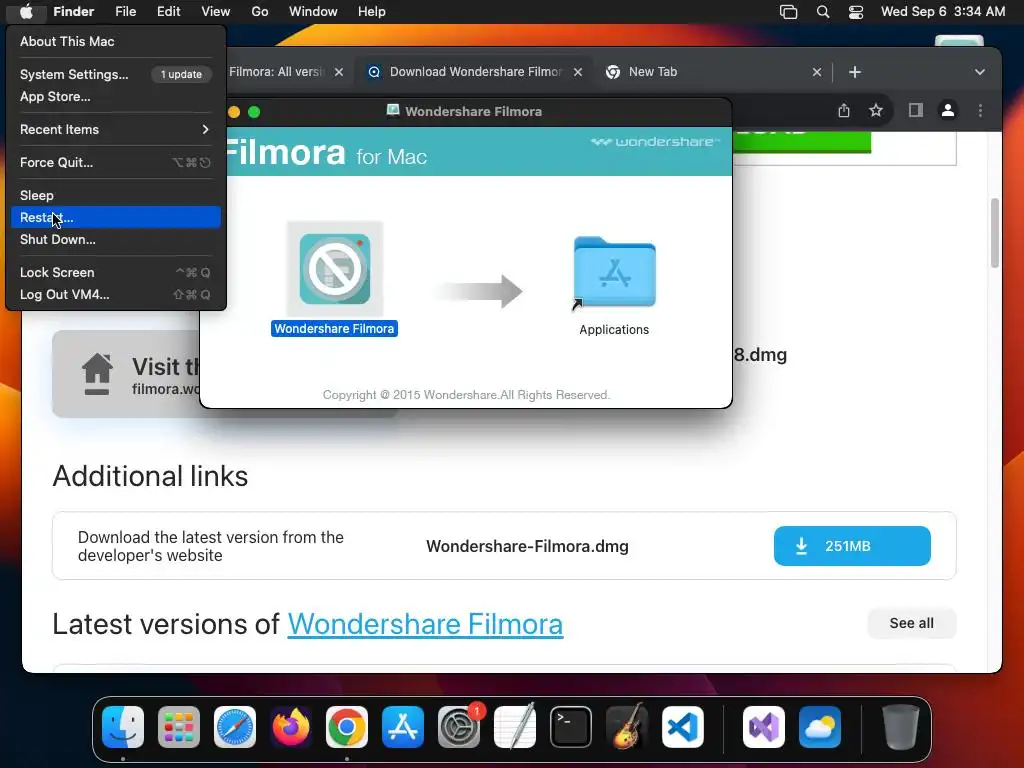
Task: Select Sleep from the Apple menu
Action: click(116, 195)
